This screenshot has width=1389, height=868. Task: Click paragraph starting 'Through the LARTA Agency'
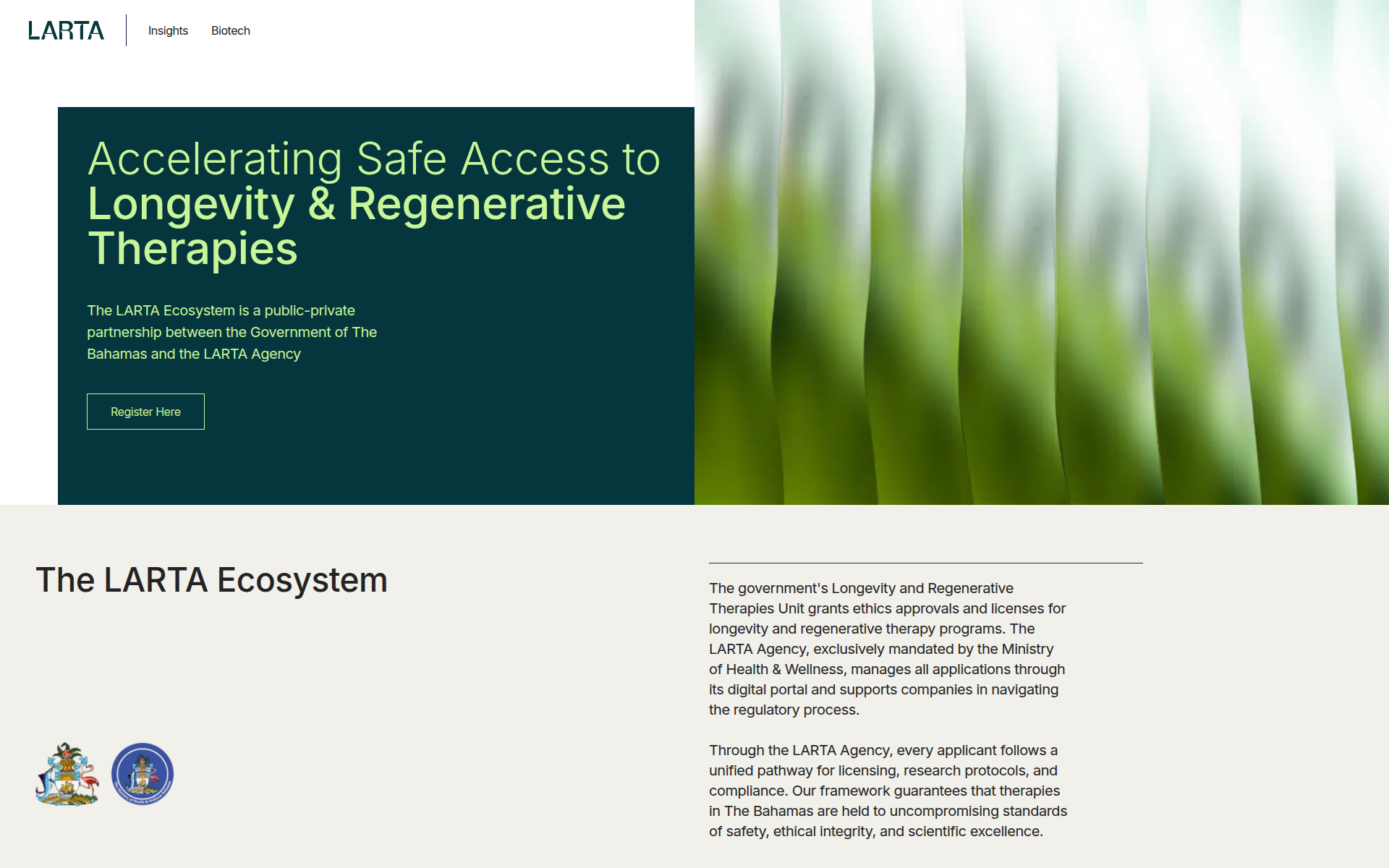point(888,791)
